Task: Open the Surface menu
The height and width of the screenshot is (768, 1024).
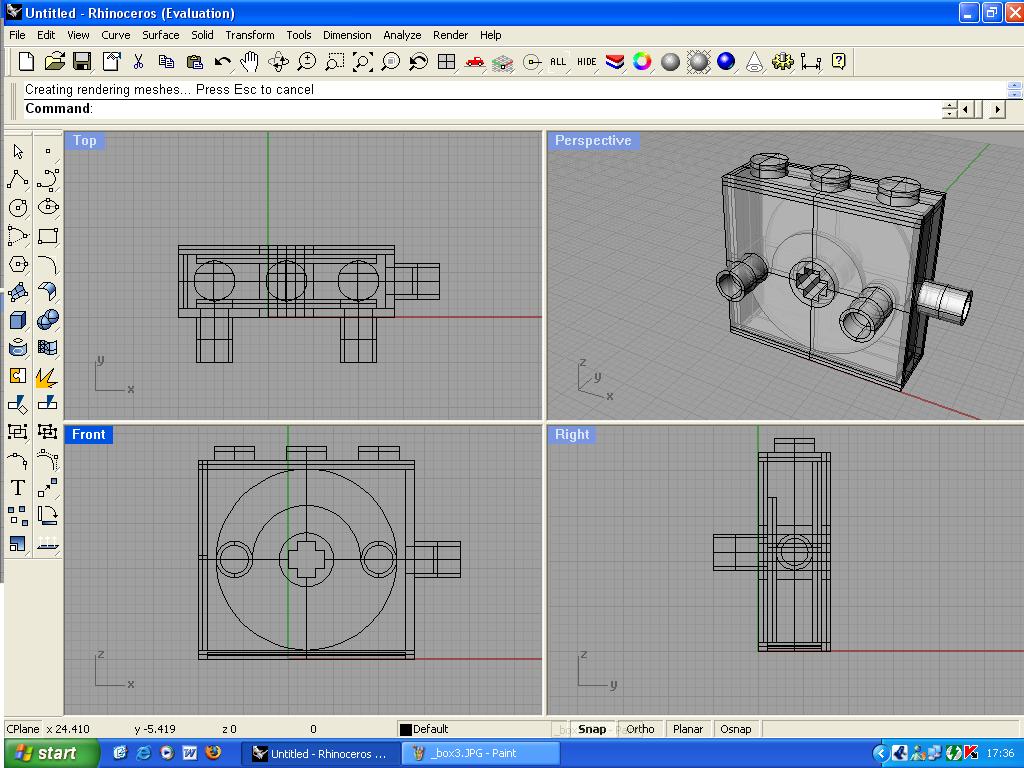Action: tap(160, 35)
